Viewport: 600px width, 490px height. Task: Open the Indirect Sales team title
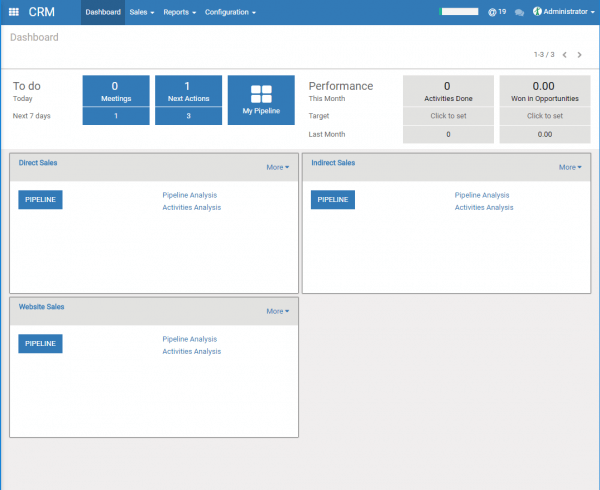tap(333, 163)
